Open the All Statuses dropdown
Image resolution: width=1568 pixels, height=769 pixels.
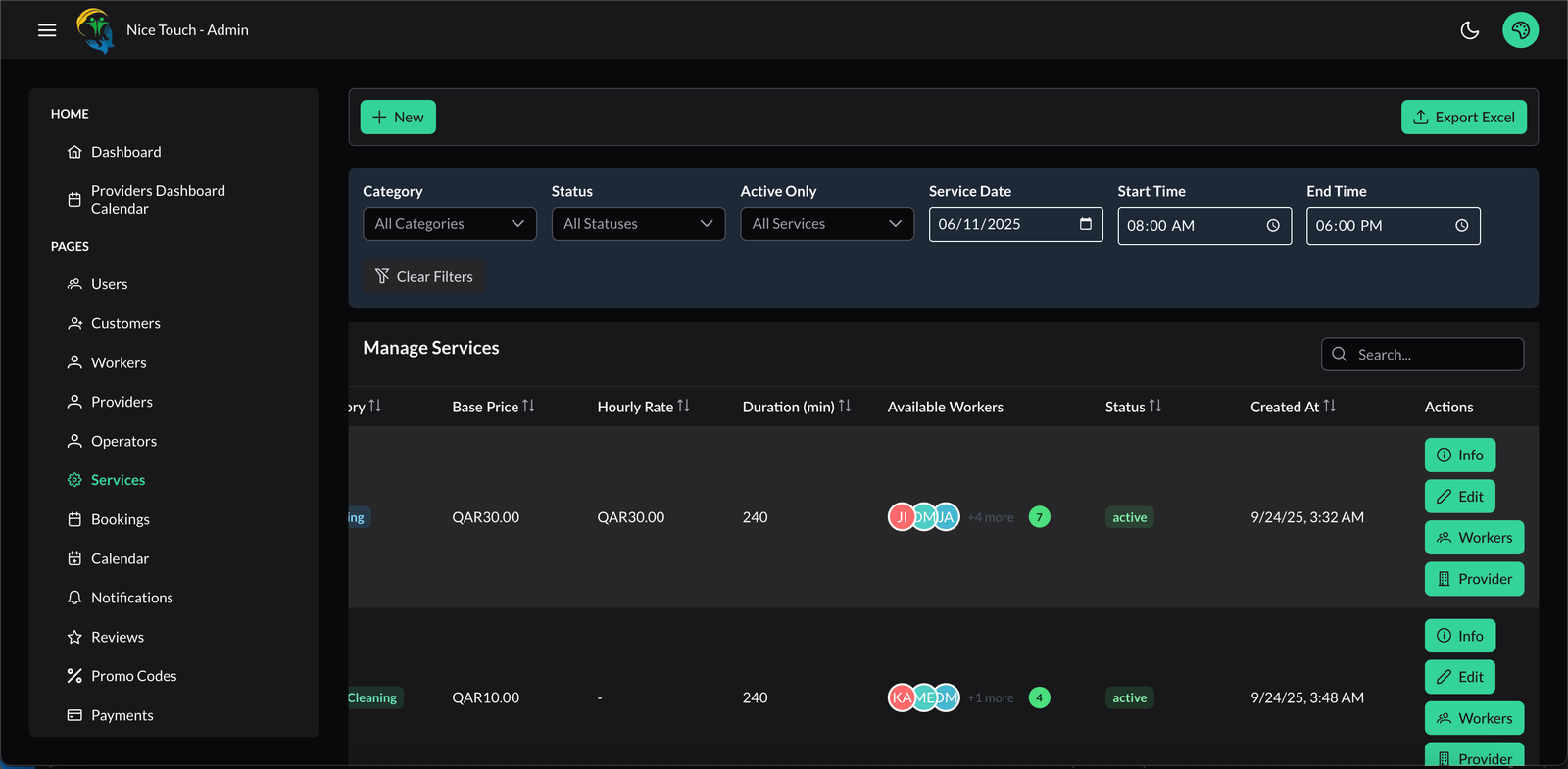click(638, 224)
